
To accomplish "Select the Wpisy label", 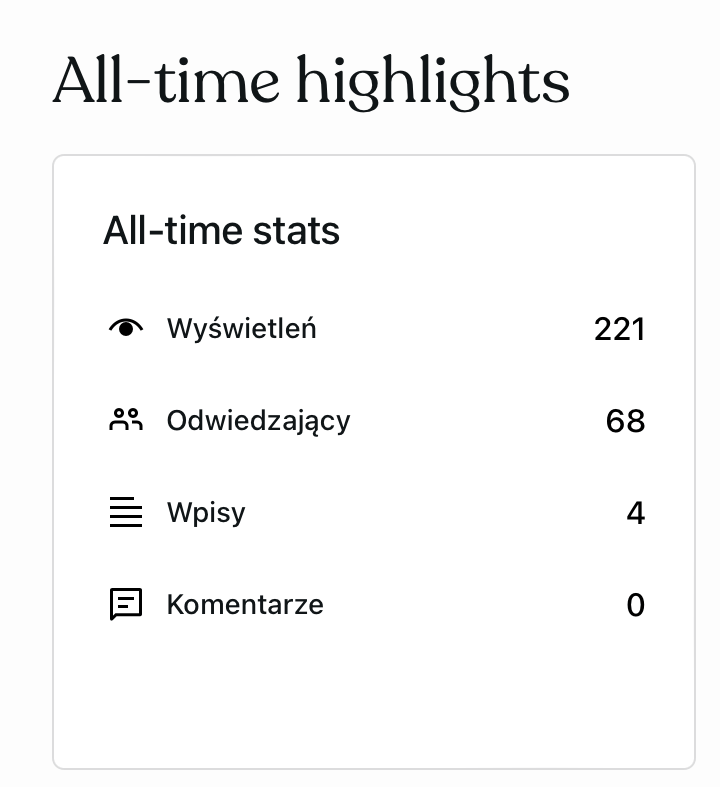I will click(206, 513).
